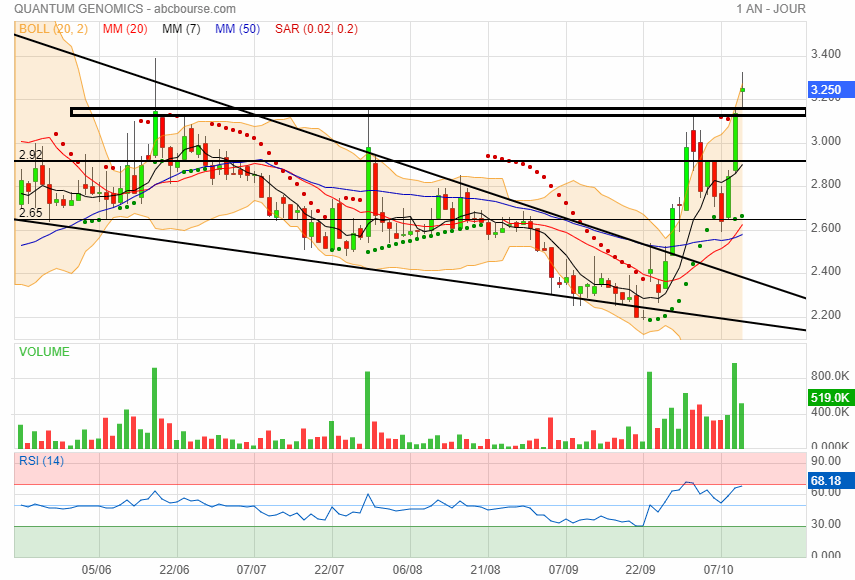Screen dimensions: 855x580
Task: Click the 2.92 resistance level annotation
Action: (31, 155)
